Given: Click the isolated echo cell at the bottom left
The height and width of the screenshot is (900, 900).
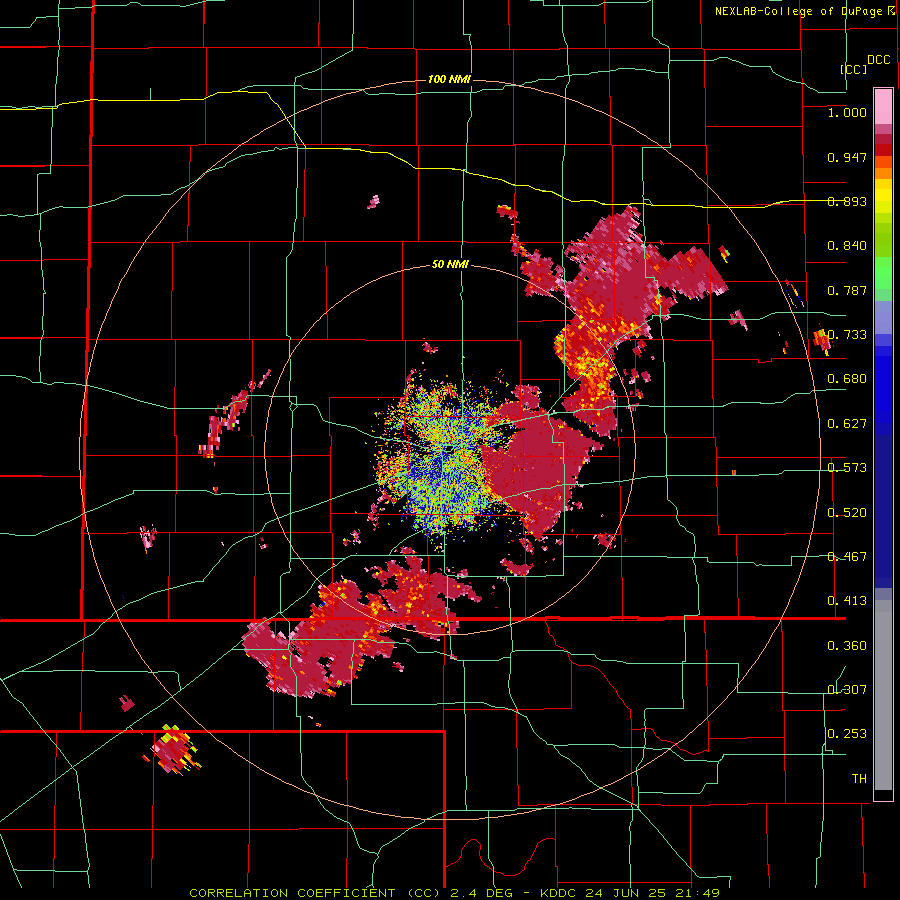Looking at the screenshot, I should coord(172,749).
